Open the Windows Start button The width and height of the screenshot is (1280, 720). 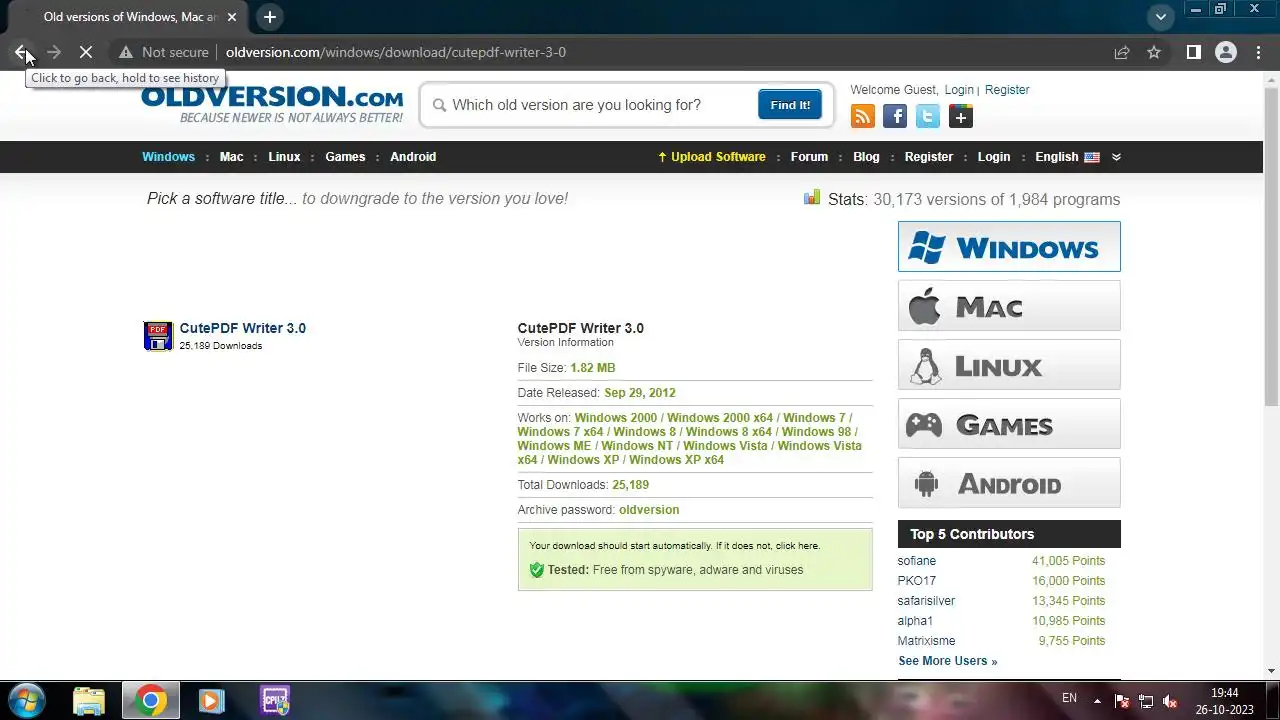[26, 700]
